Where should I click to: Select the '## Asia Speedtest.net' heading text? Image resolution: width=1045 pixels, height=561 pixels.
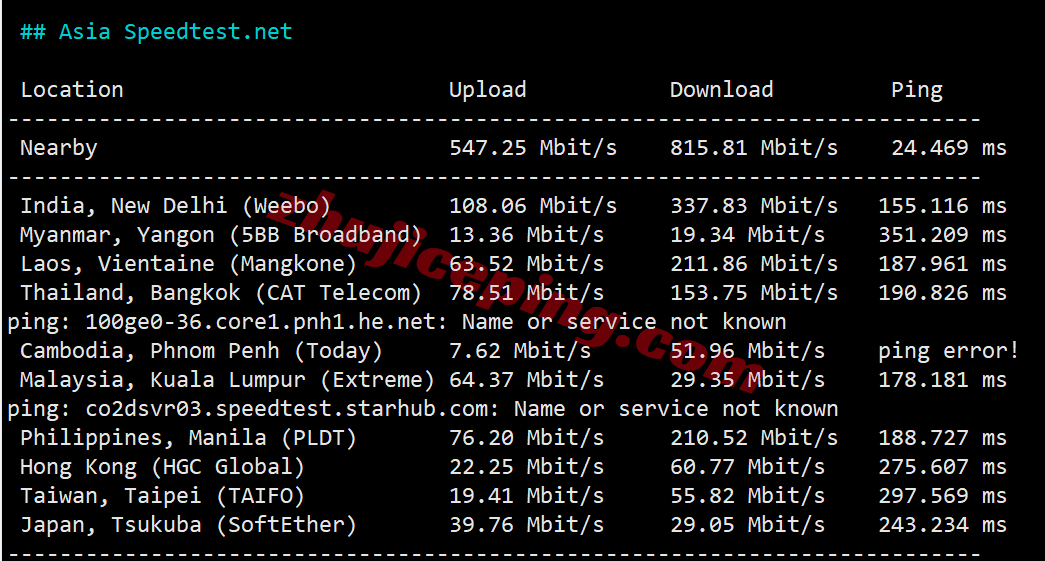(x=156, y=32)
